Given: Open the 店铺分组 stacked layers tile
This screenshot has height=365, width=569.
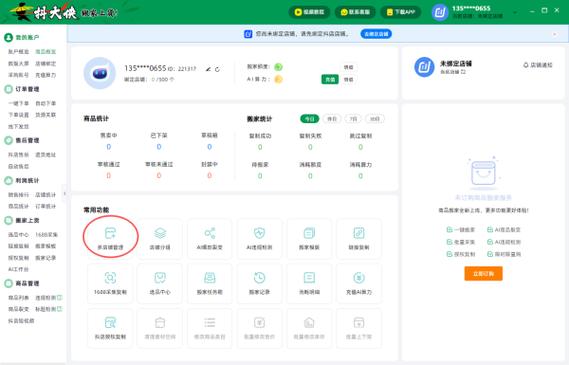Looking at the screenshot, I should click(x=160, y=239).
